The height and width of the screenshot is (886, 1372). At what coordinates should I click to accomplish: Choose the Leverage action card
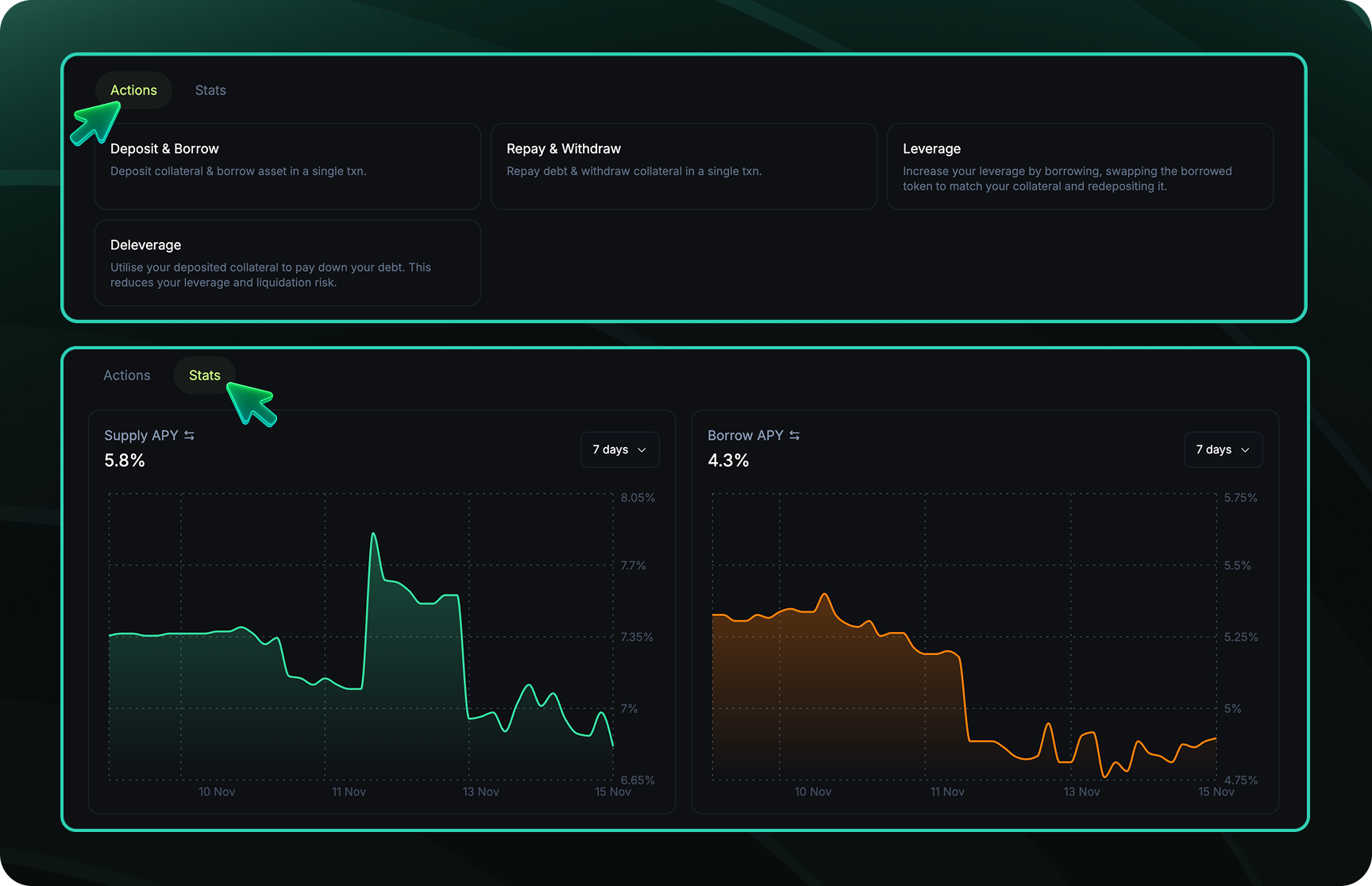pos(1080,167)
